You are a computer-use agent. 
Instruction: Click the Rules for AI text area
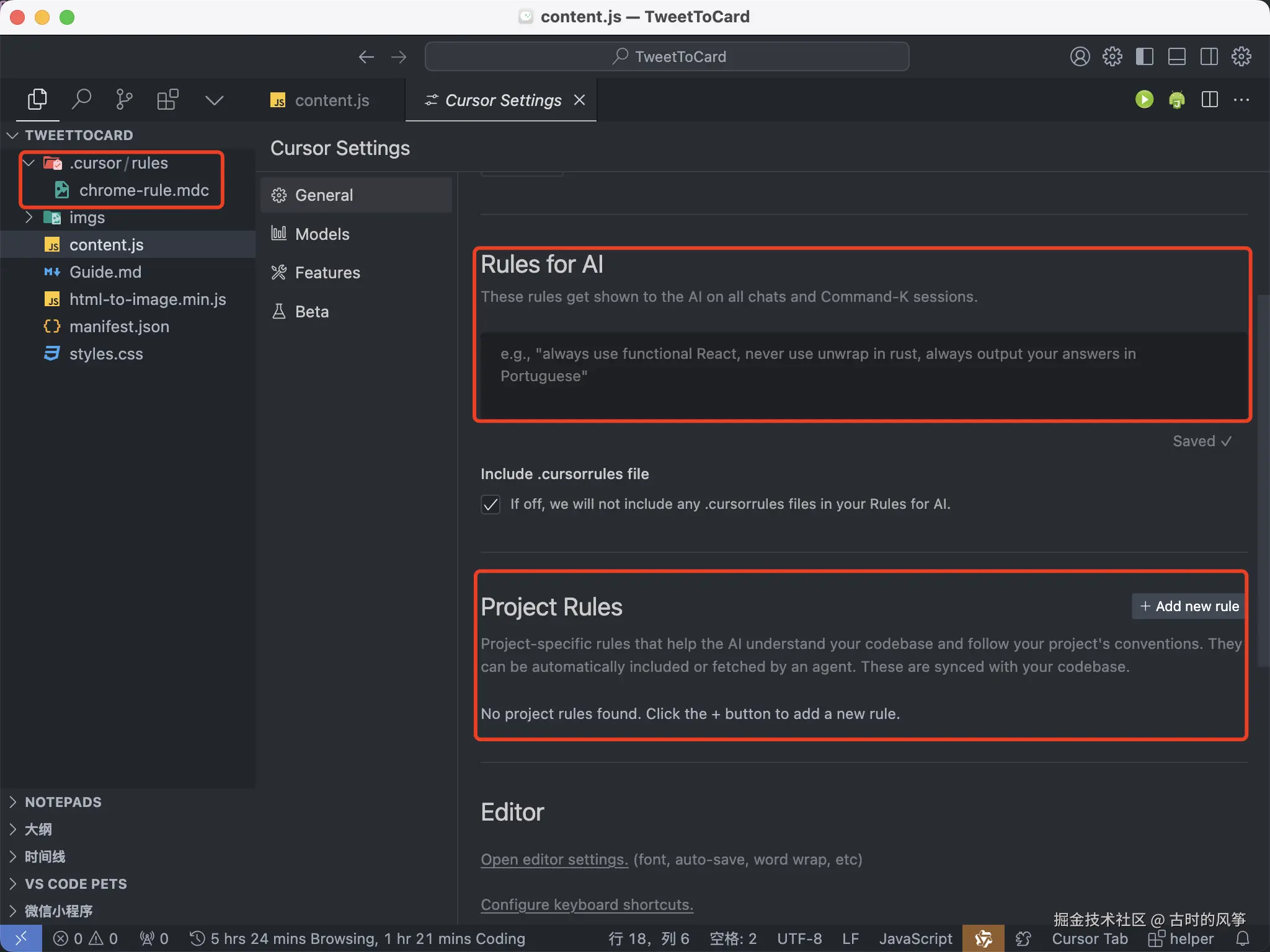pos(864,375)
